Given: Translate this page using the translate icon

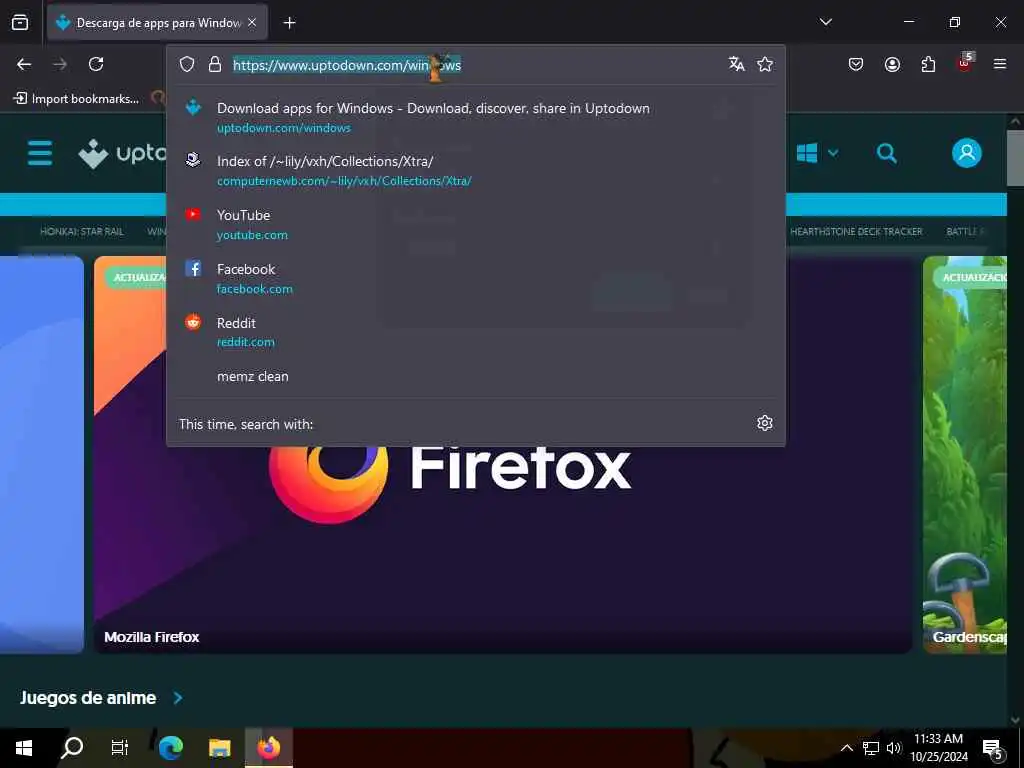Looking at the screenshot, I should (737, 64).
